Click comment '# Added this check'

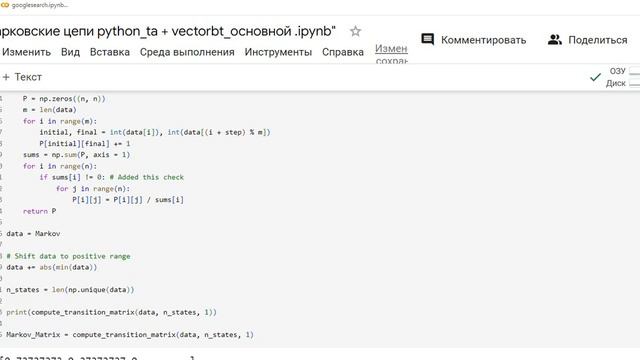(x=147, y=177)
